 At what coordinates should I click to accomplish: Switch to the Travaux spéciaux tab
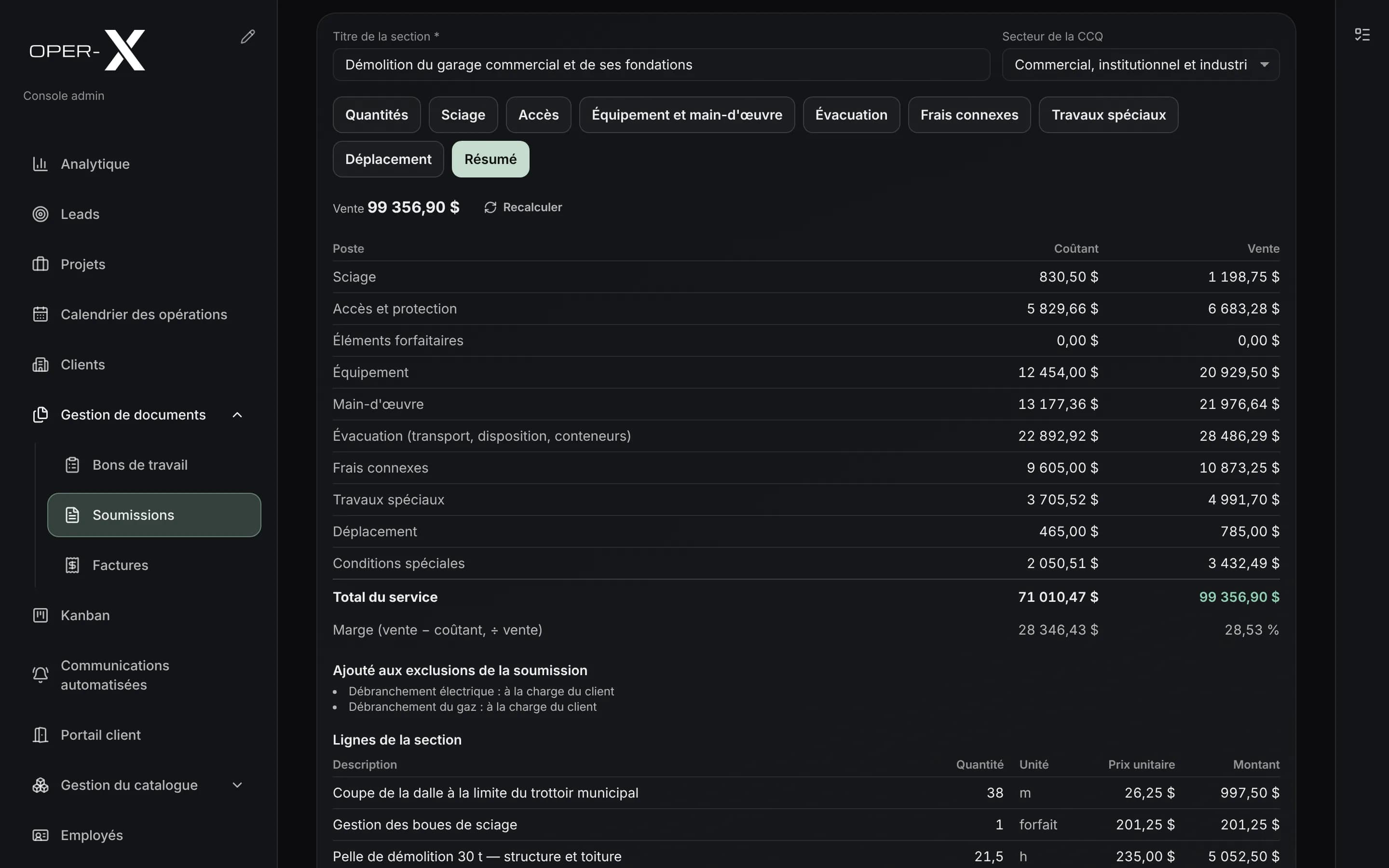pyautogui.click(x=1108, y=115)
